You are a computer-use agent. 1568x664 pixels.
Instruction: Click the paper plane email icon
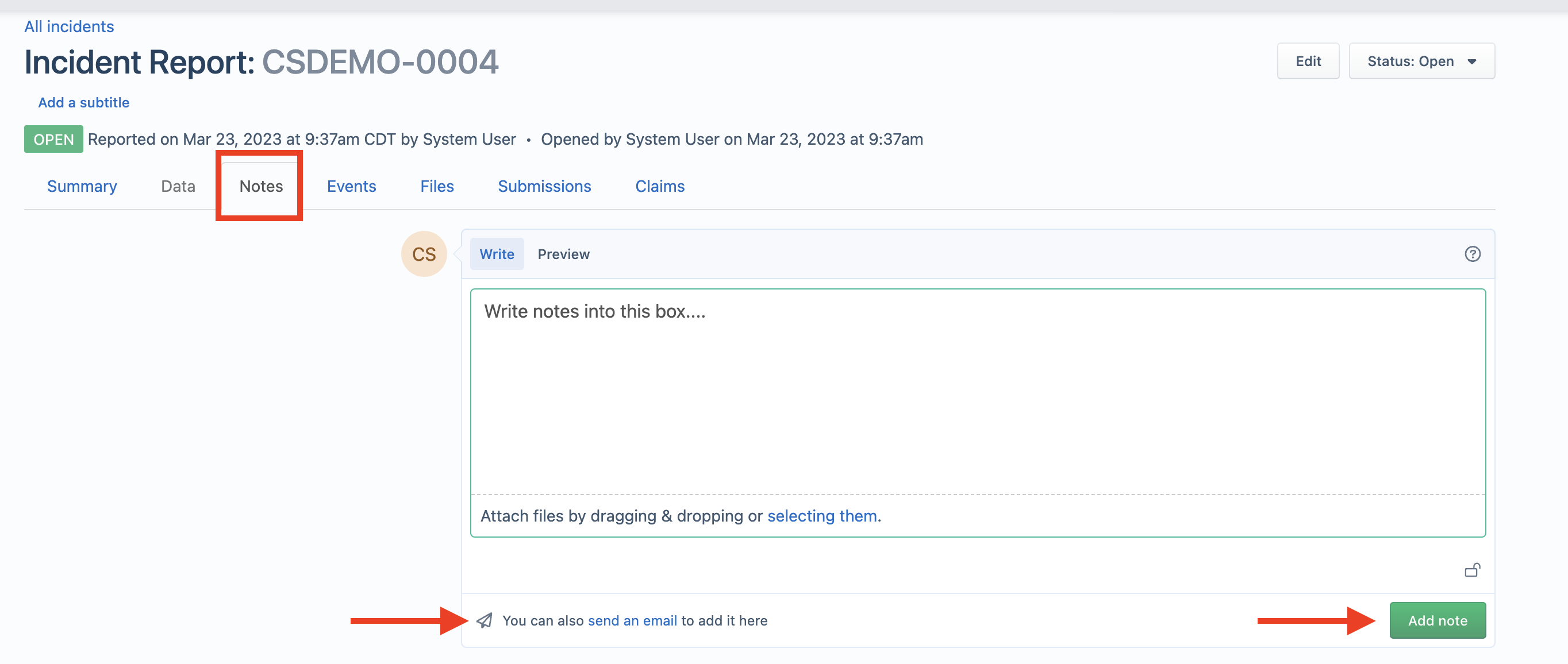click(x=485, y=620)
